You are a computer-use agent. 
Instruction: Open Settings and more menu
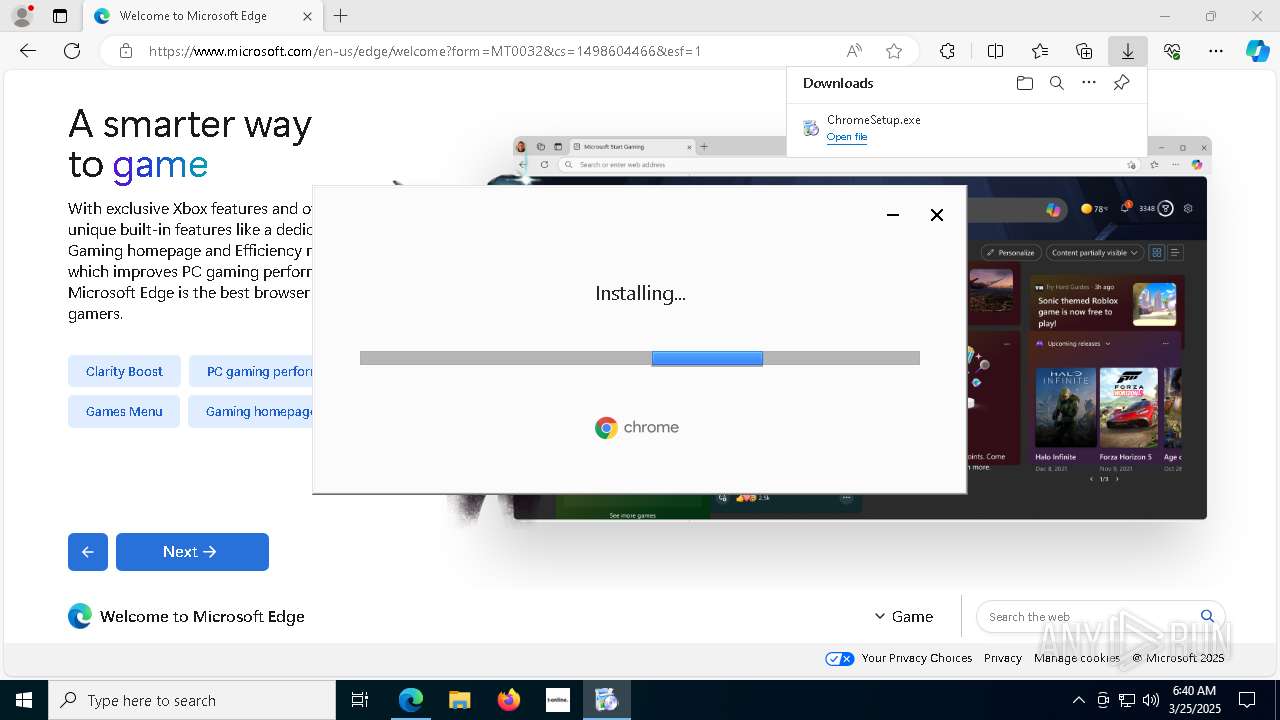tap(1216, 51)
